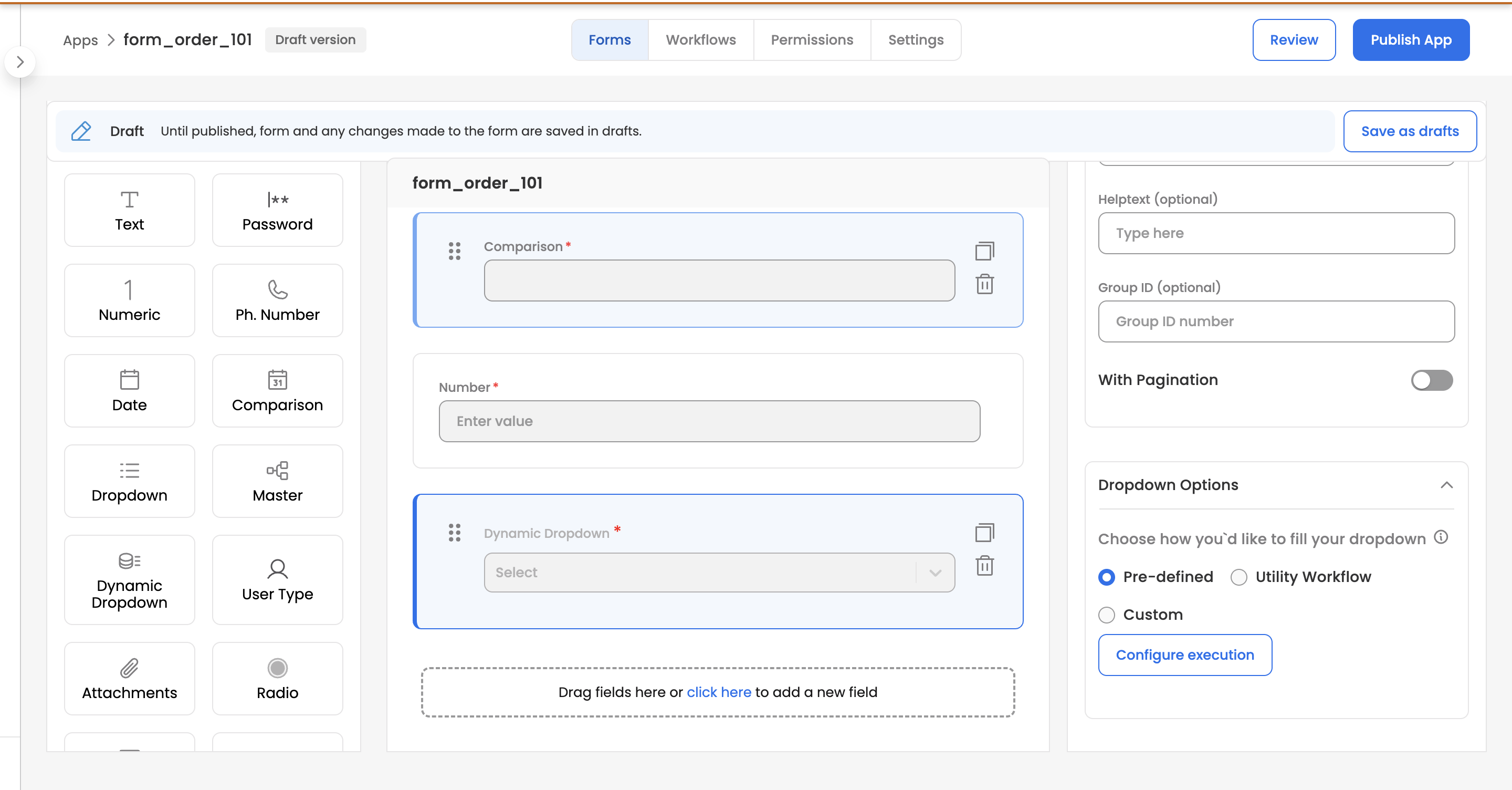This screenshot has width=1512, height=790.
Task: Follow the 'click here' add field link
Action: [x=718, y=692]
